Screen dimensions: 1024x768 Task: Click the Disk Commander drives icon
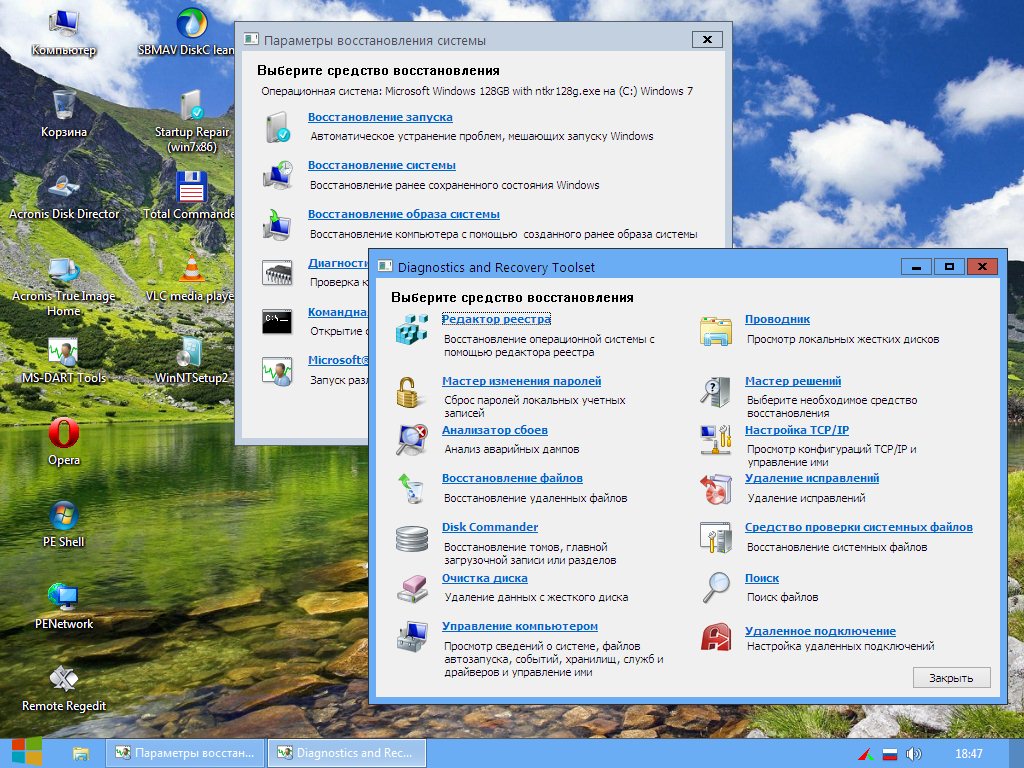[x=411, y=538]
